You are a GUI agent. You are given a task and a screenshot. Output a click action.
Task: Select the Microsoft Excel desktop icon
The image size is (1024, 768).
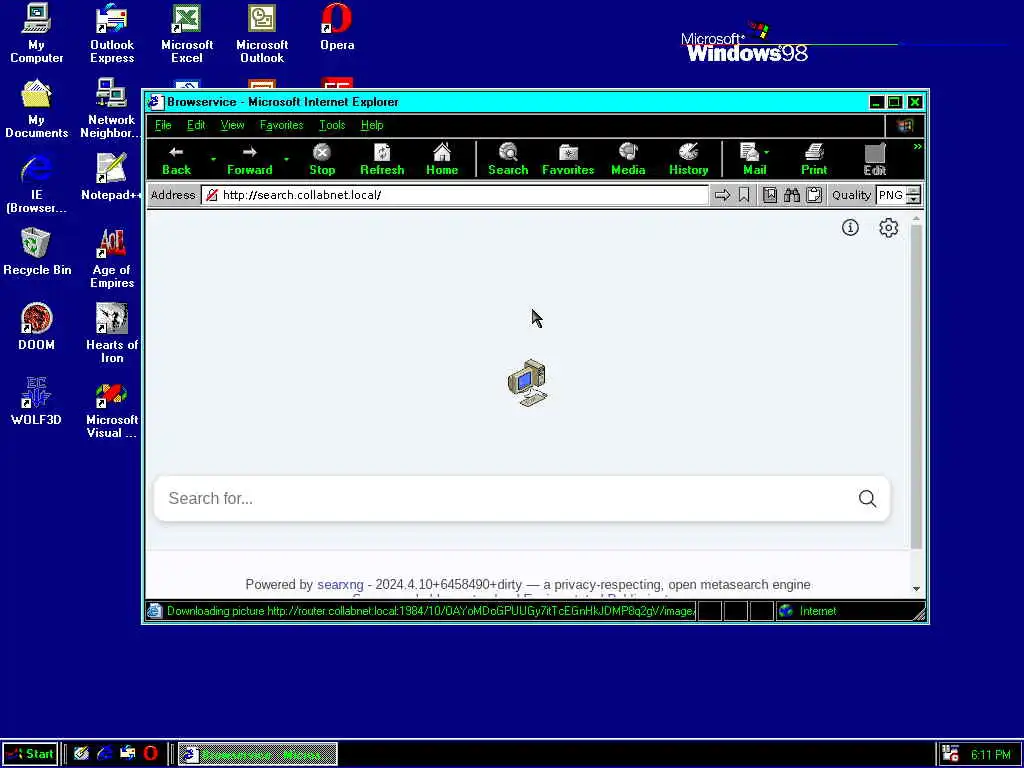(187, 34)
